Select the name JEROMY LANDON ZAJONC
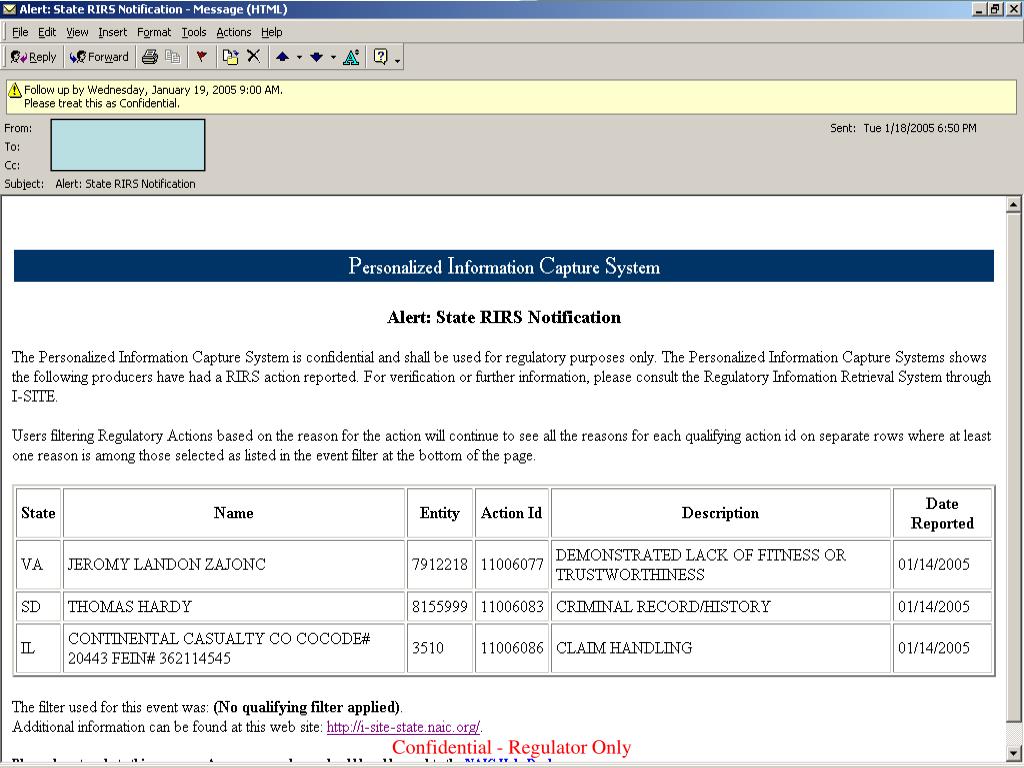This screenshot has width=1024, height=768. point(167,564)
